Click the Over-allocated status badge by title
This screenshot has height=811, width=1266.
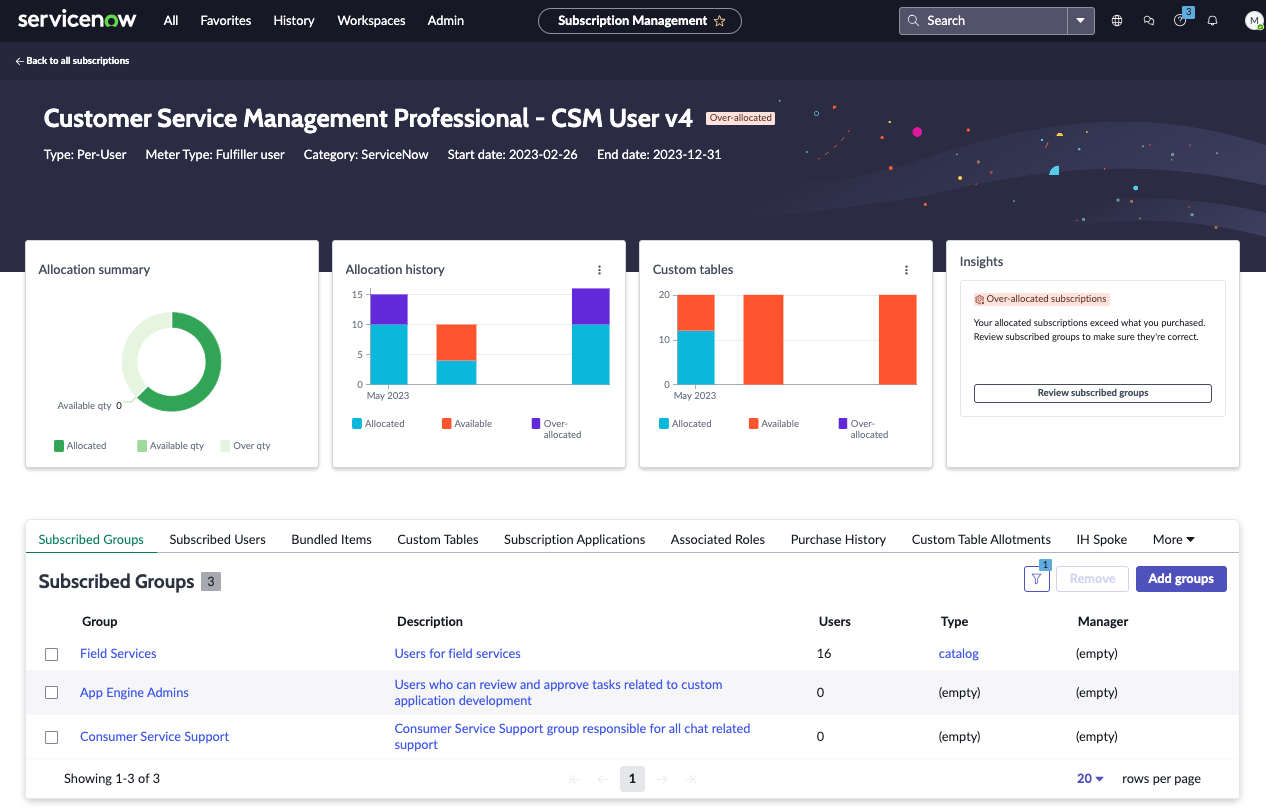coord(740,118)
